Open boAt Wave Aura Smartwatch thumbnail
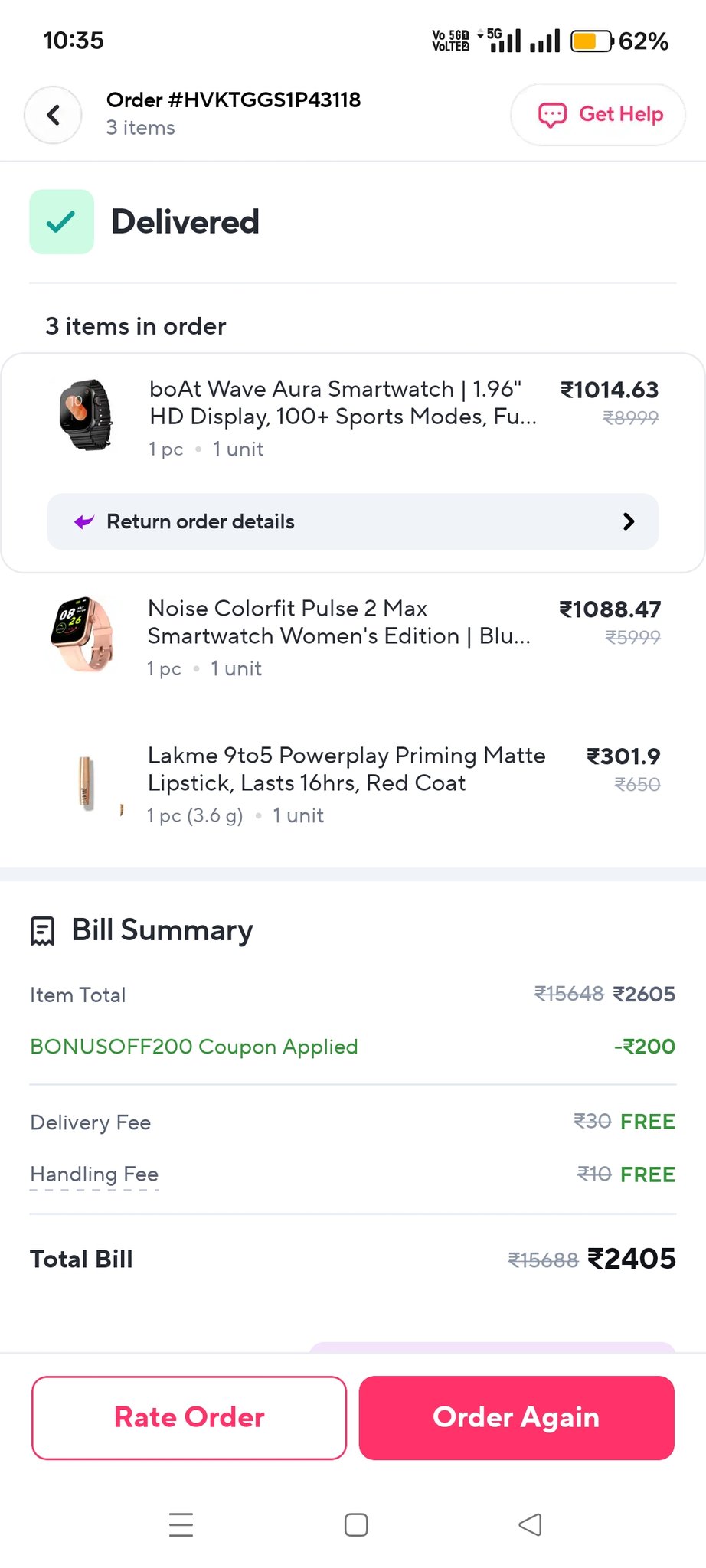The image size is (706, 1568). pyautogui.click(x=84, y=416)
